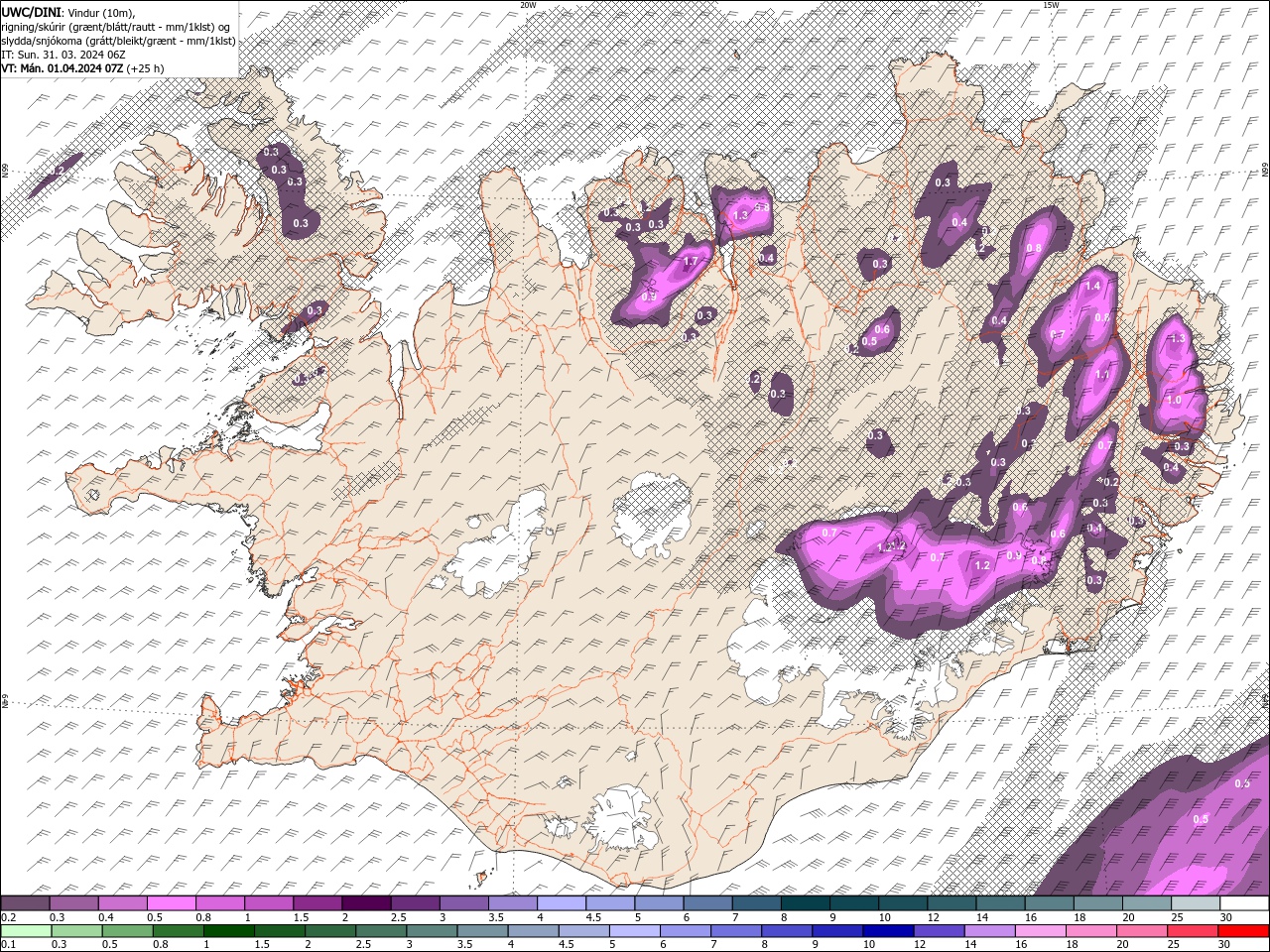Image resolution: width=1270 pixels, height=952 pixels.
Task: Click the 6 swatch in rain legend row
Action: [x=686, y=931]
